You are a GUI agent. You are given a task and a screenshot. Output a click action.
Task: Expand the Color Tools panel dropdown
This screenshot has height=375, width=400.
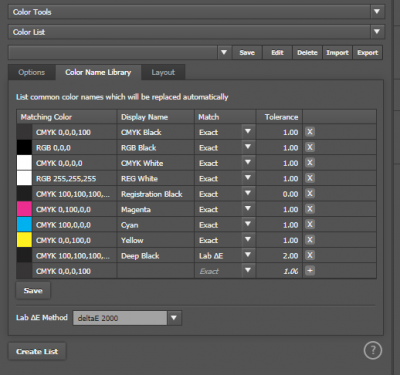click(377, 12)
